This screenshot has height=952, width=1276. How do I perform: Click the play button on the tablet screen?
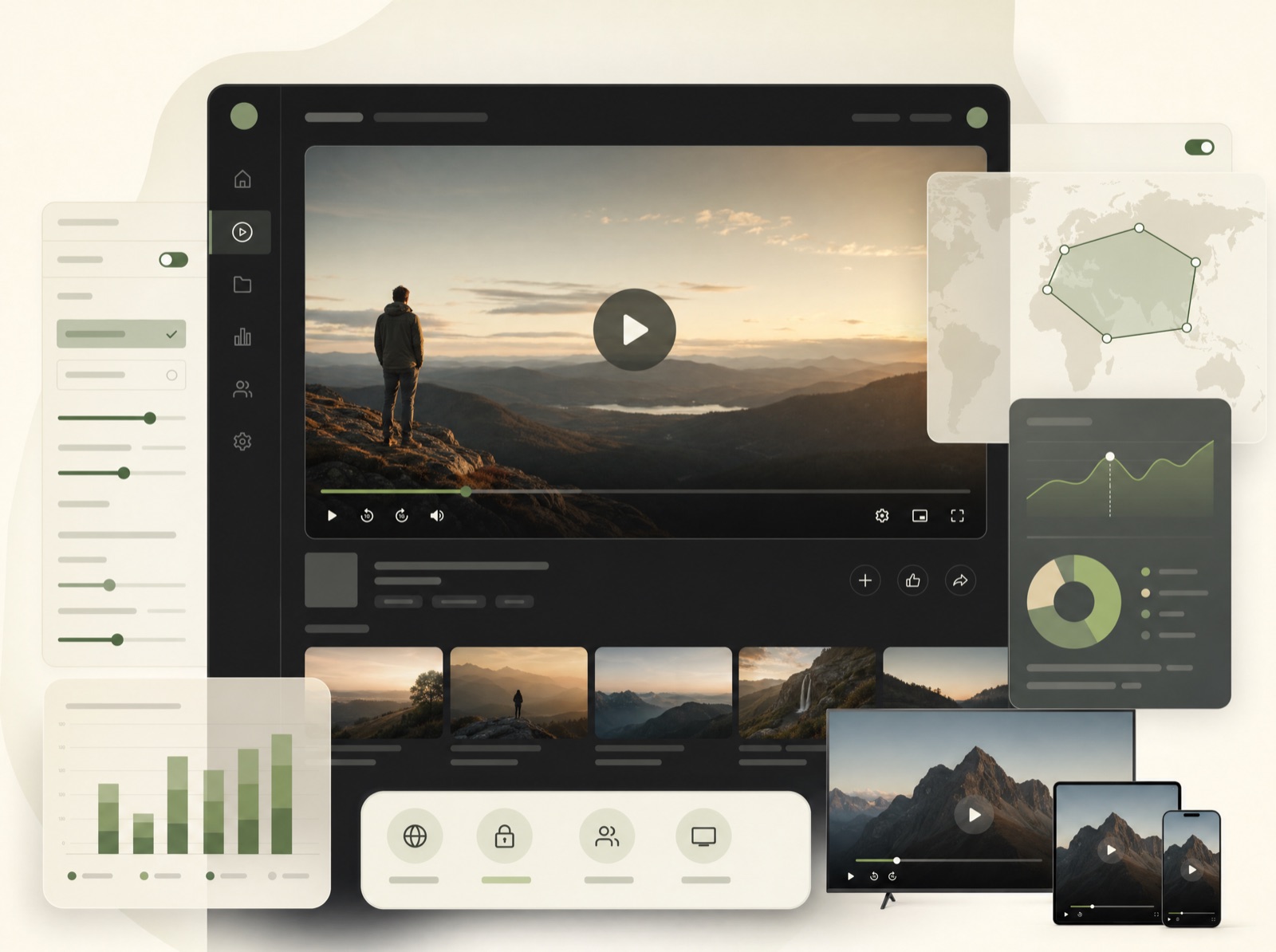pos(1111,850)
